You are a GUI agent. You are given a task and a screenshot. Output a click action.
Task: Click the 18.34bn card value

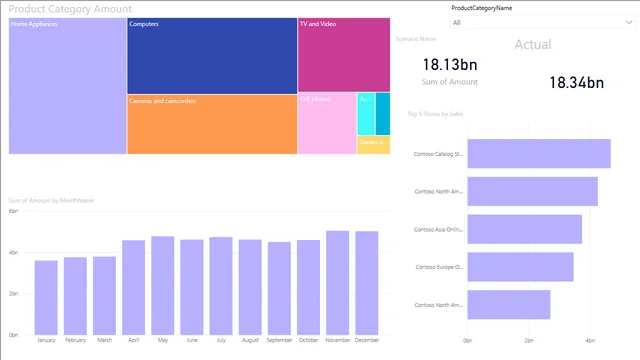(576, 82)
